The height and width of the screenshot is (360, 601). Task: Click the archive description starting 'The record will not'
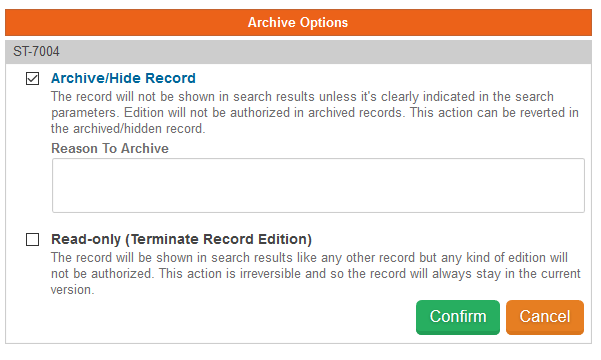tap(315, 112)
